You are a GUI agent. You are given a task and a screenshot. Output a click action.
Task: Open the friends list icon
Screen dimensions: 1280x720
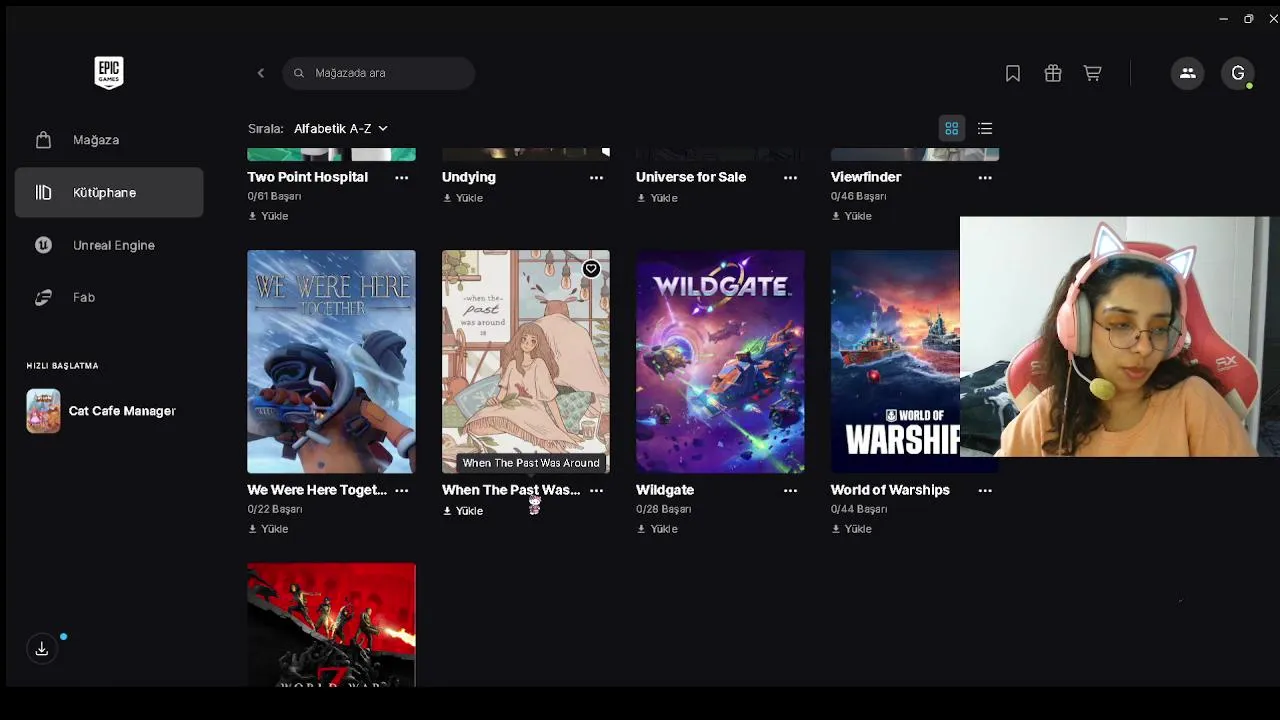[1188, 73]
